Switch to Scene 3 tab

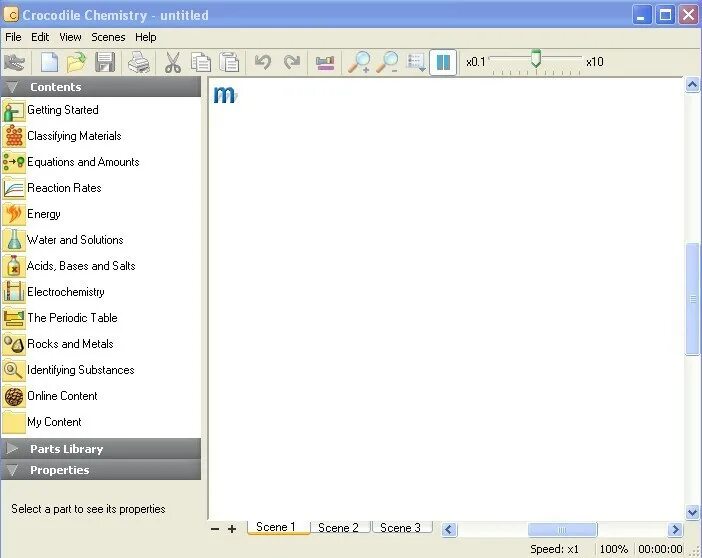[x=402, y=528]
